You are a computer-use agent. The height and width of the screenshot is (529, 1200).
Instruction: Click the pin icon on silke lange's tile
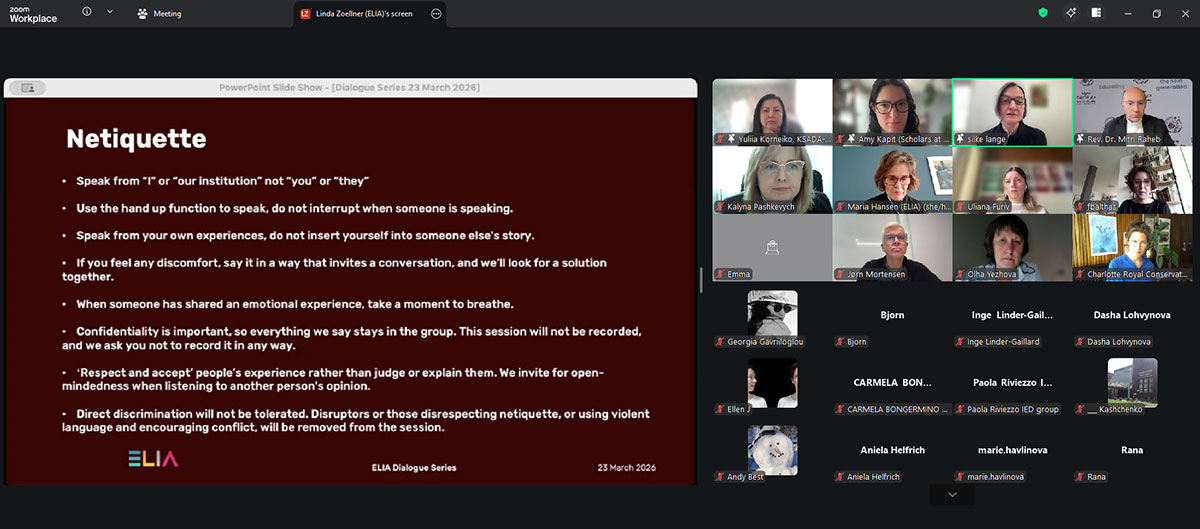[961, 139]
